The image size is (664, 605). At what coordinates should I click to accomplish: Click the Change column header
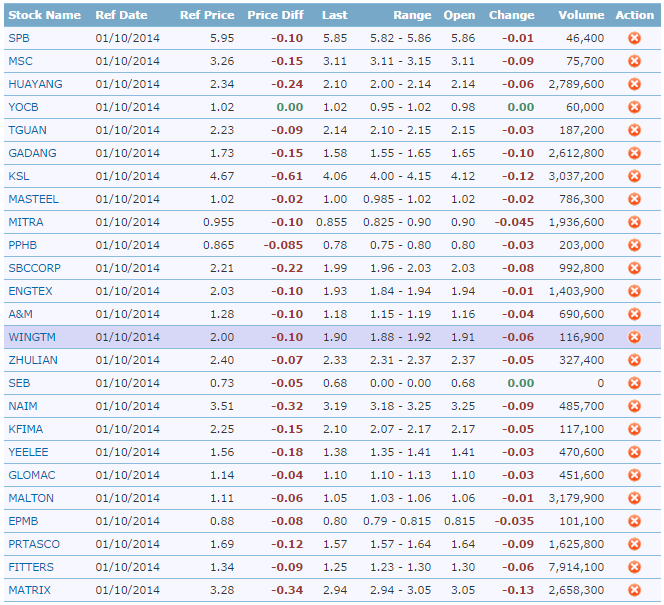pos(512,15)
